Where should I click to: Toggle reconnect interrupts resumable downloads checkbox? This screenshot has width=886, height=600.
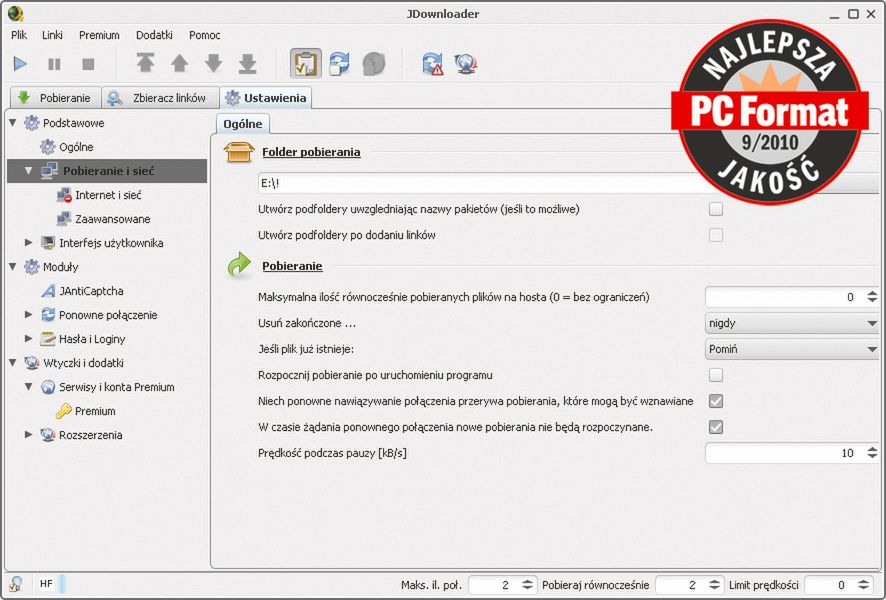[x=716, y=401]
